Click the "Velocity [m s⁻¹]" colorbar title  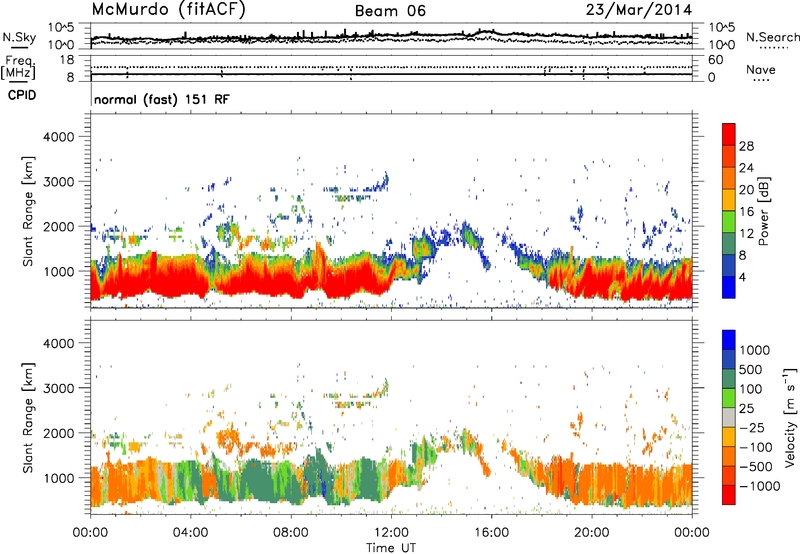click(790, 417)
